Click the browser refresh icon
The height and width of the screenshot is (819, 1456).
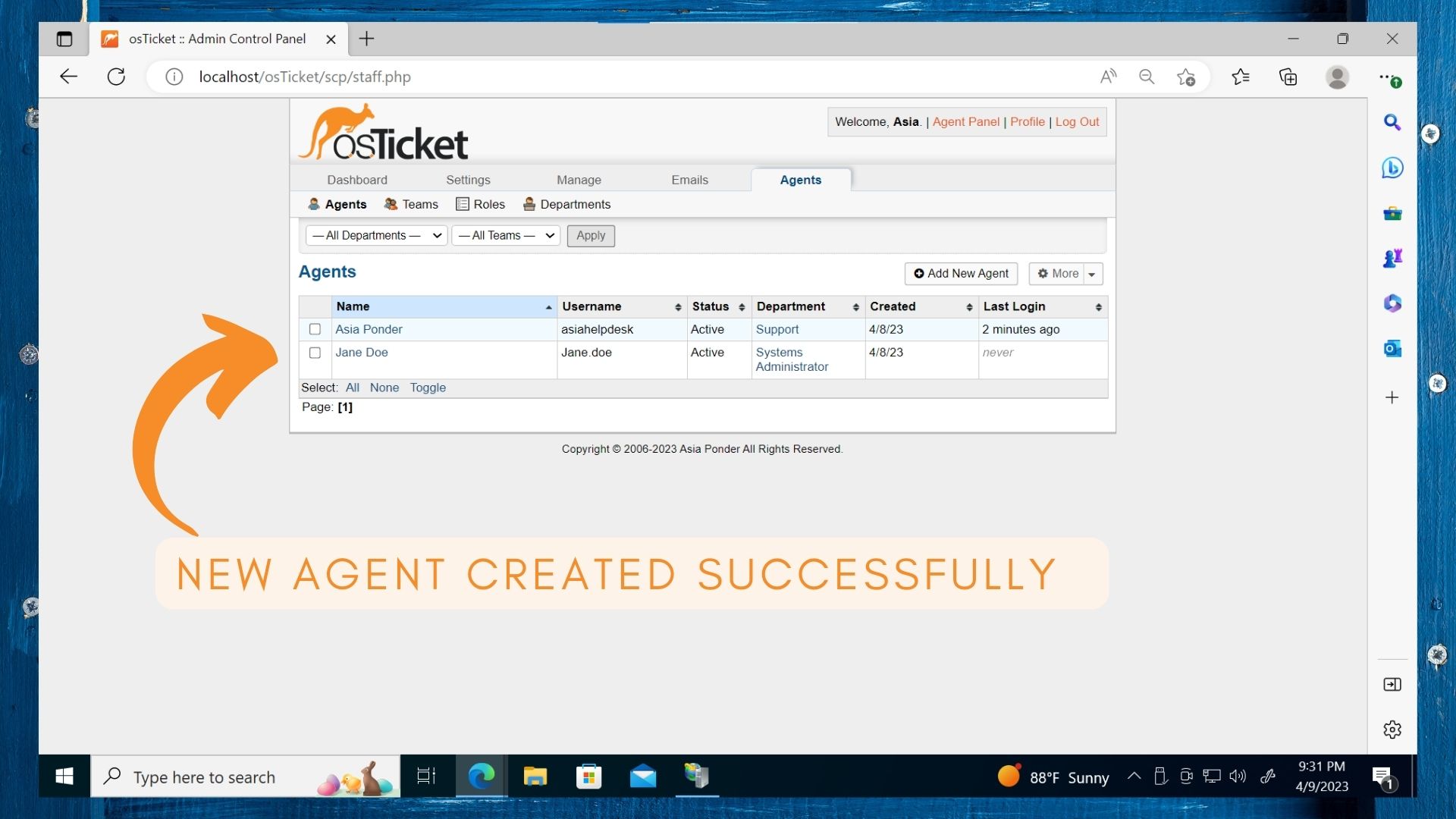[116, 77]
